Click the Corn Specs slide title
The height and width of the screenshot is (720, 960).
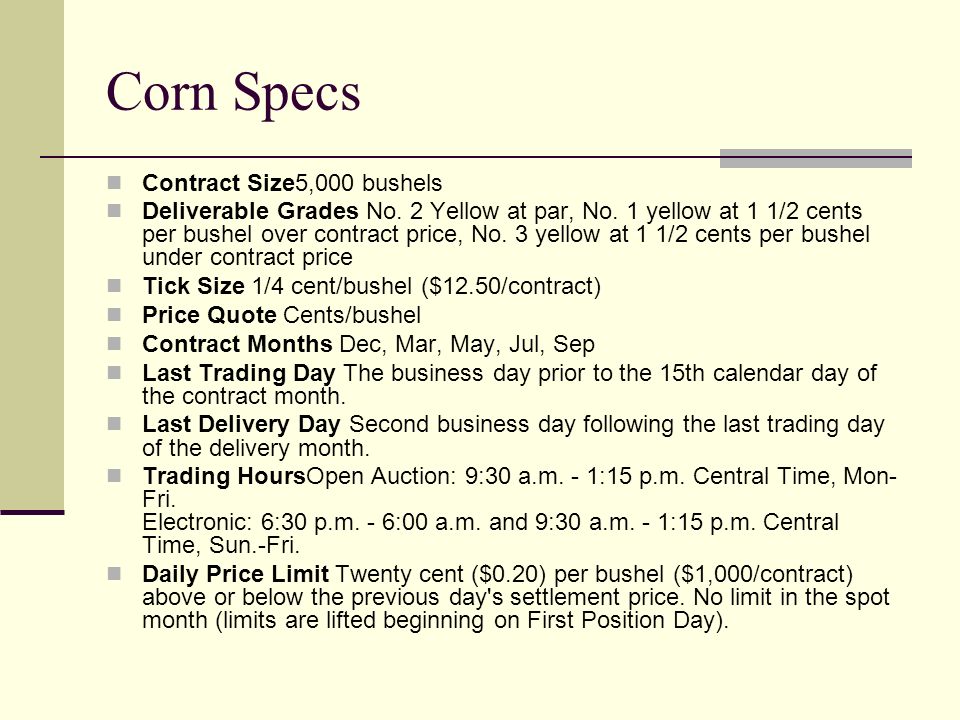(233, 93)
